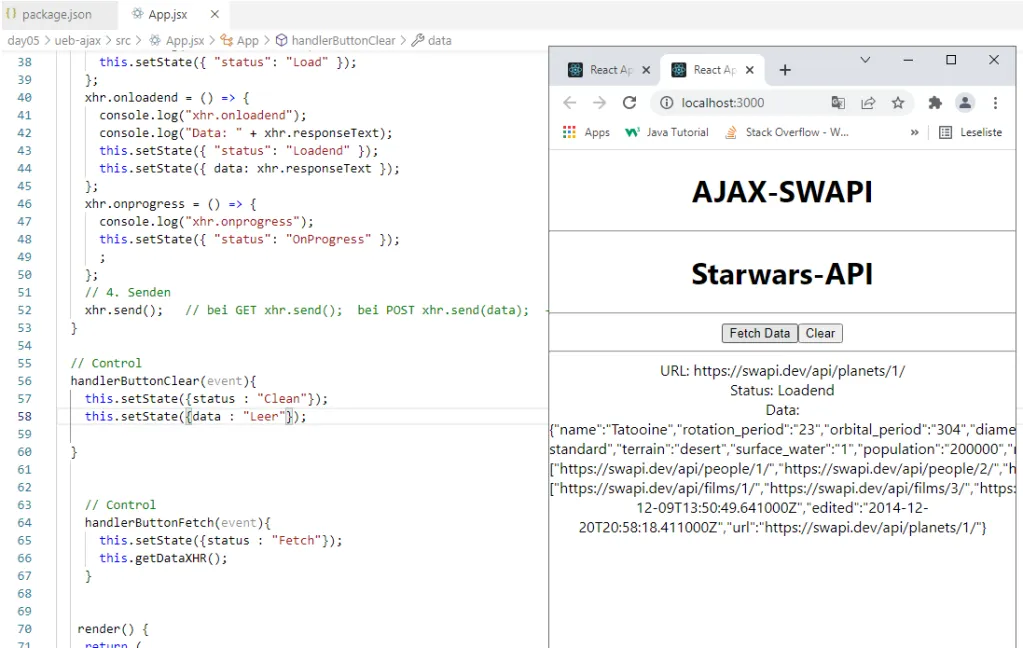Screen dimensions: 1023x648
Task: Open the Apps bookmarks shortcut
Action: tap(586, 132)
